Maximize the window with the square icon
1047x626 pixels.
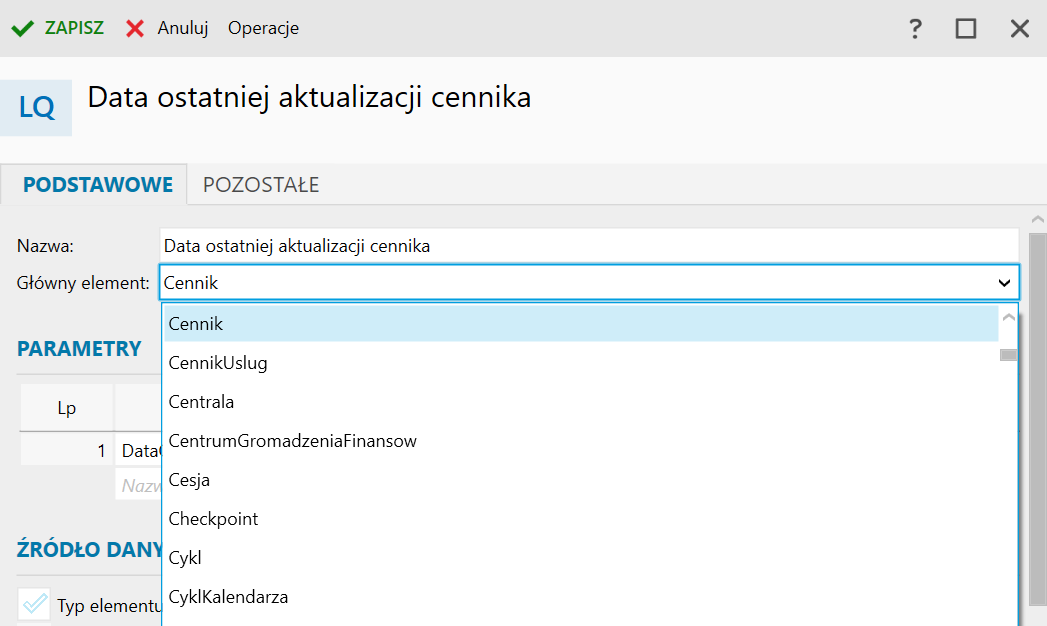(965, 29)
